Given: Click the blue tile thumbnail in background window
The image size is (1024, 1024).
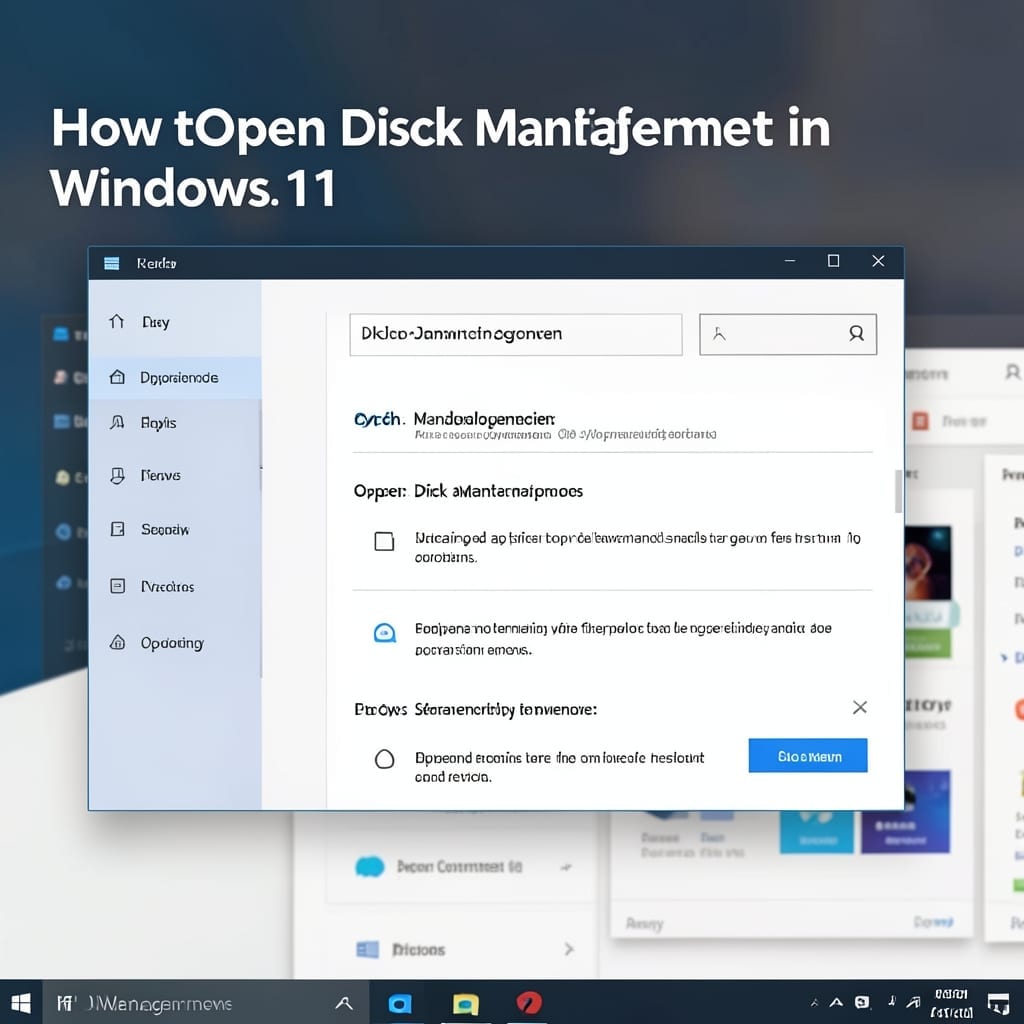Looking at the screenshot, I should [x=816, y=831].
